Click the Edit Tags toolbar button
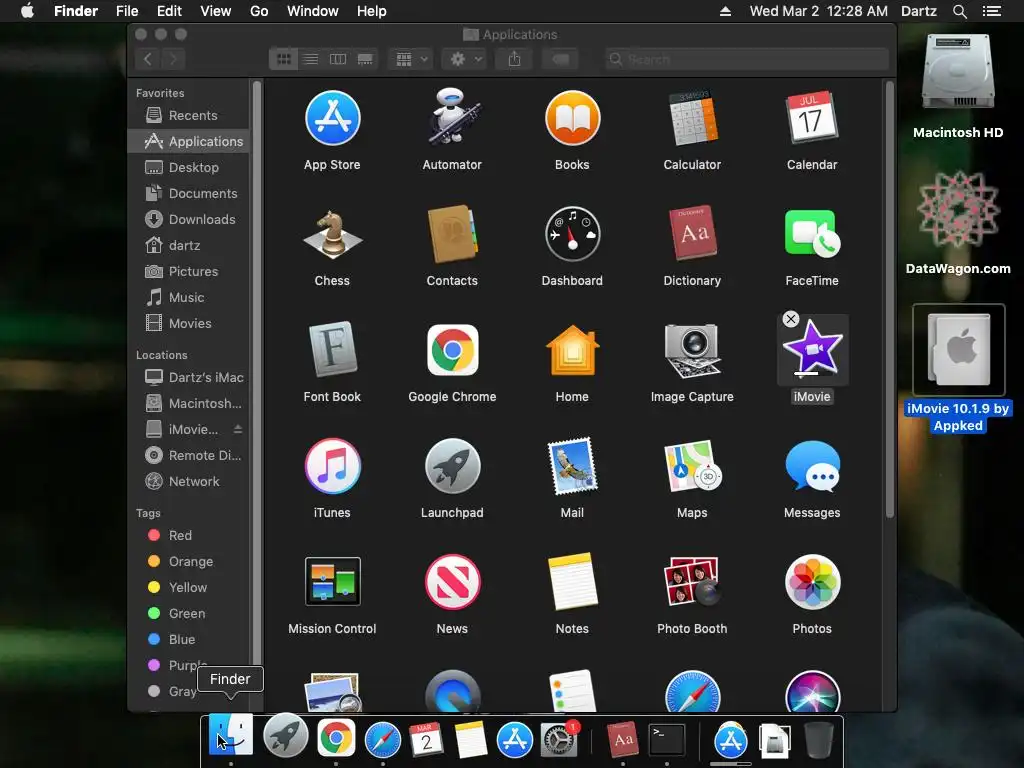1024x768 pixels. pos(560,59)
